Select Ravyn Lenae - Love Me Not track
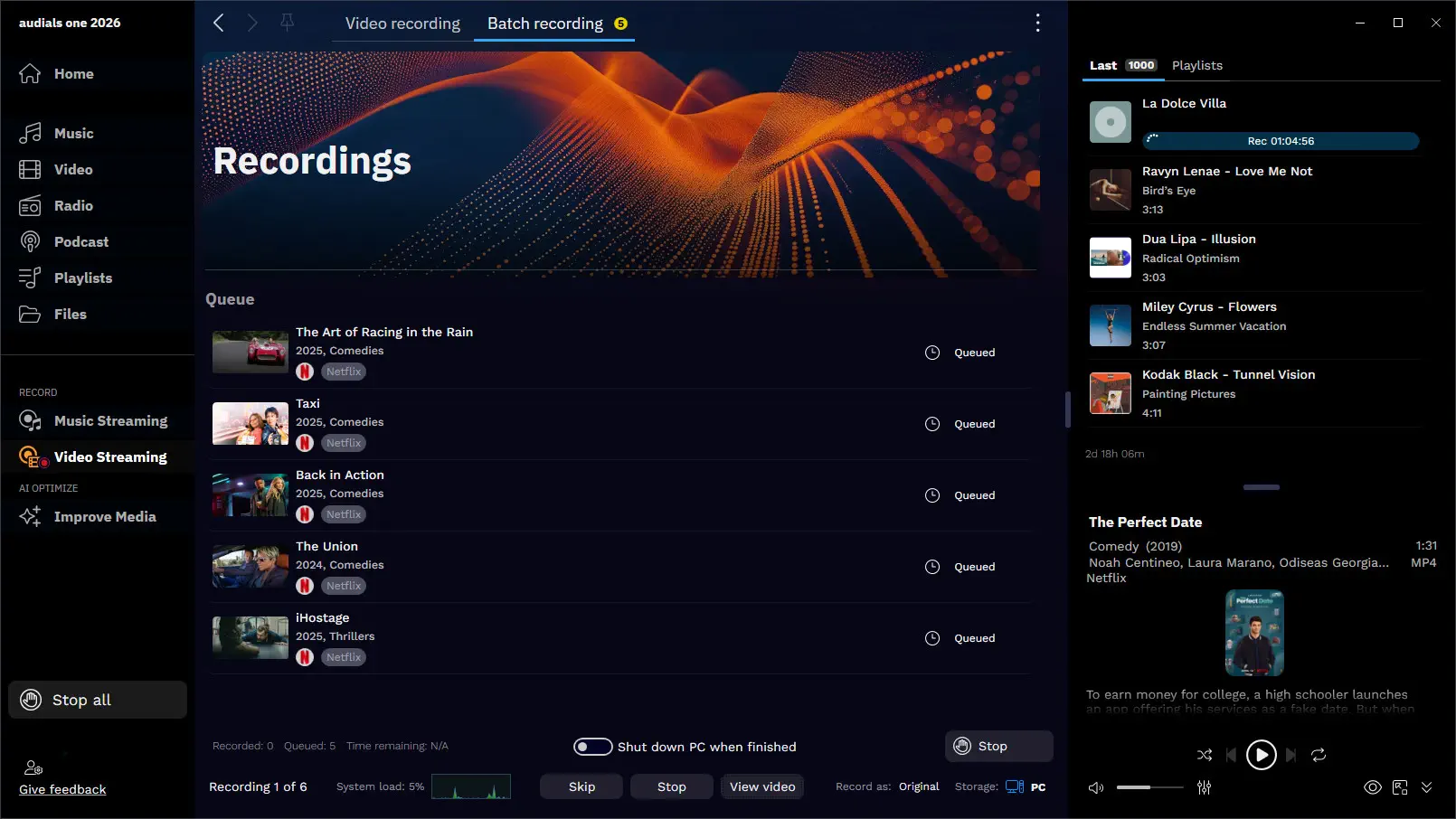 pyautogui.click(x=1254, y=190)
